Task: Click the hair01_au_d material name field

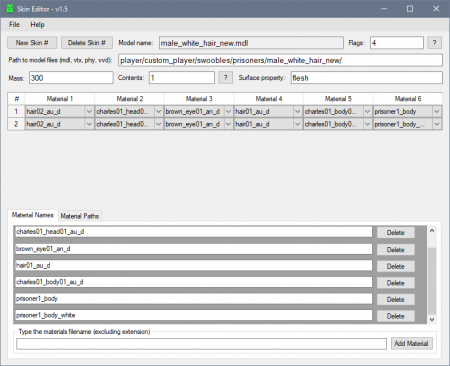Action: click(193, 265)
